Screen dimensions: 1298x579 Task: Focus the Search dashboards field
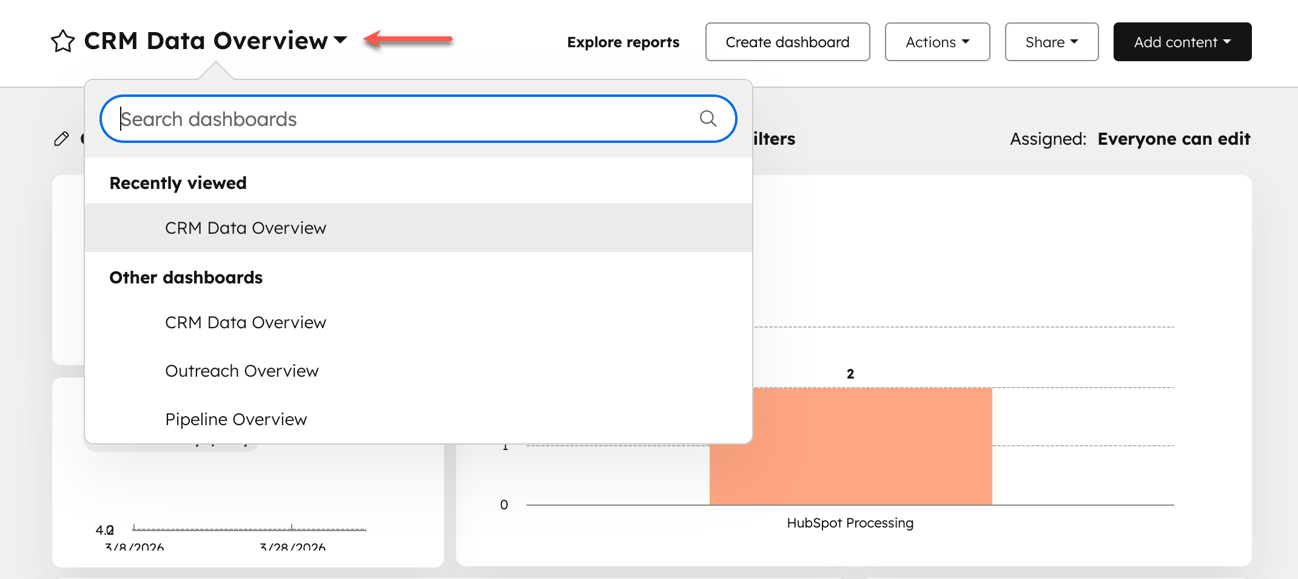tap(418, 119)
